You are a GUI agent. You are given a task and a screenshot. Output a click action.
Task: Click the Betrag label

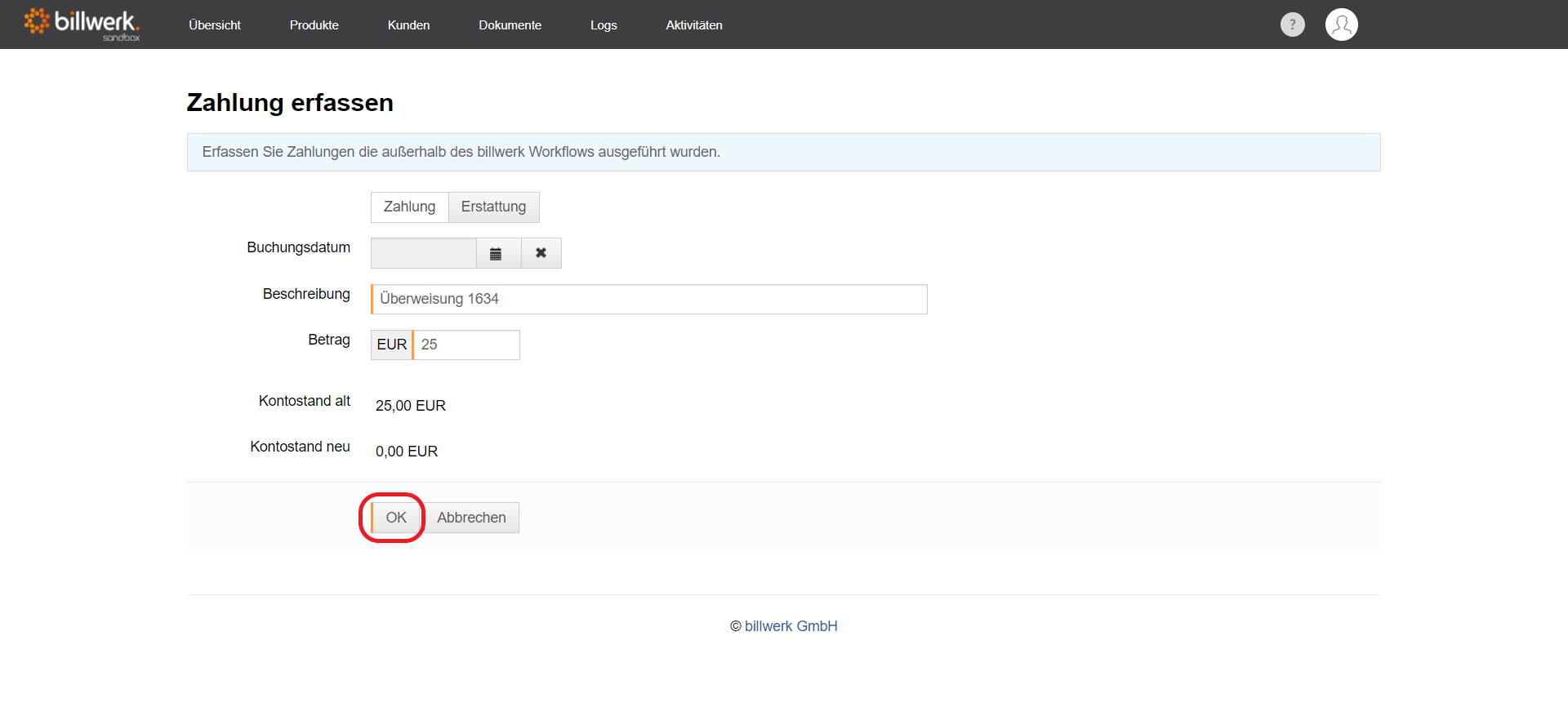tap(329, 340)
